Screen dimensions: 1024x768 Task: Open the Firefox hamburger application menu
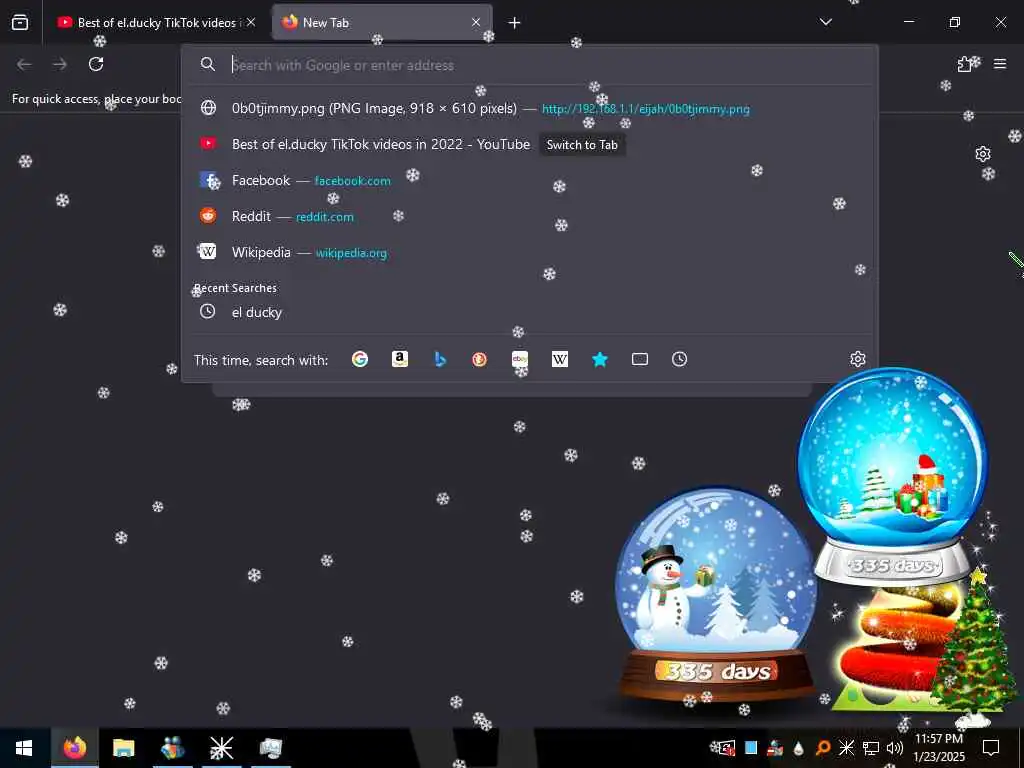[1000, 64]
